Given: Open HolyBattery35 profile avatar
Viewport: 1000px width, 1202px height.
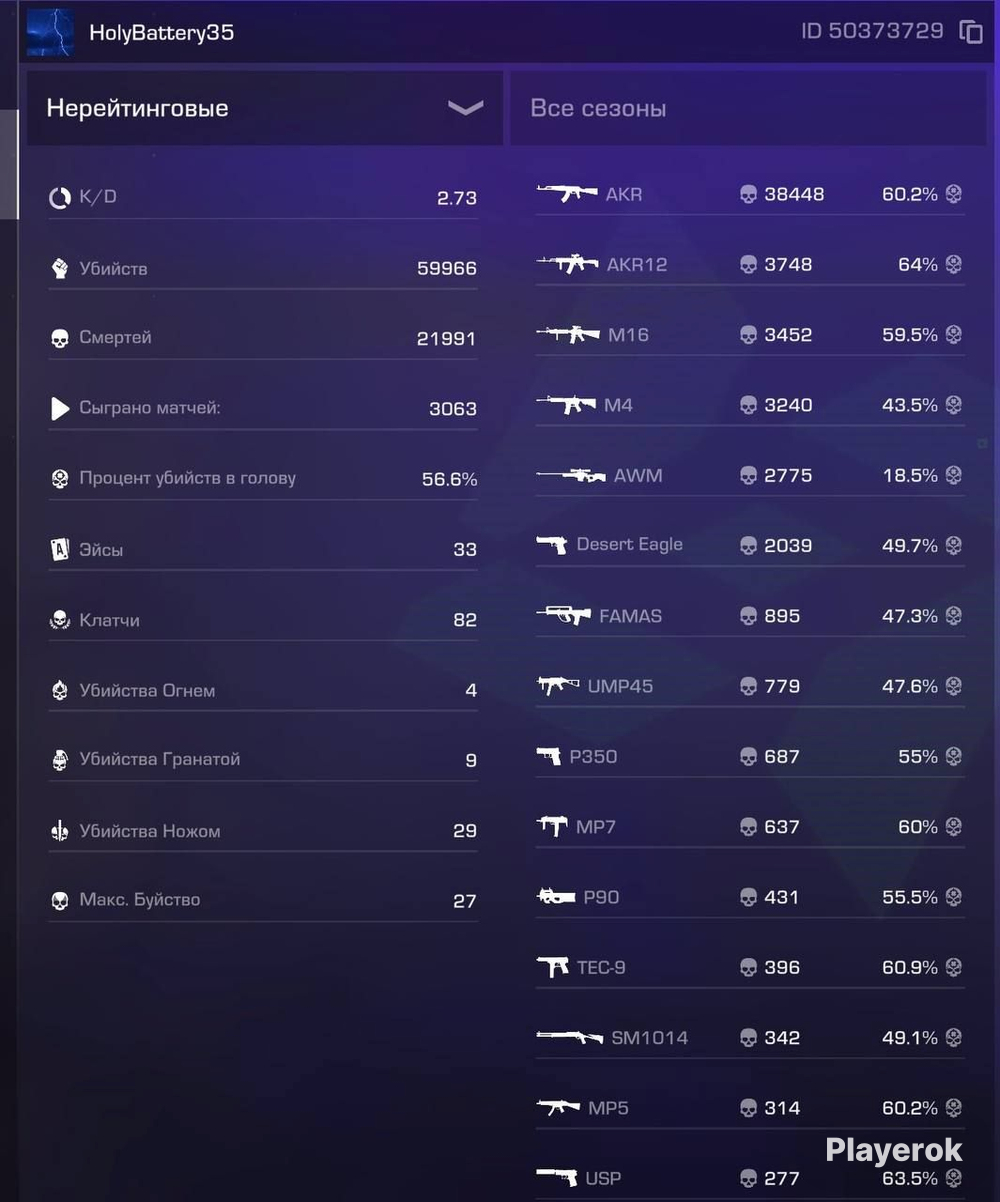Looking at the screenshot, I should (x=50, y=33).
